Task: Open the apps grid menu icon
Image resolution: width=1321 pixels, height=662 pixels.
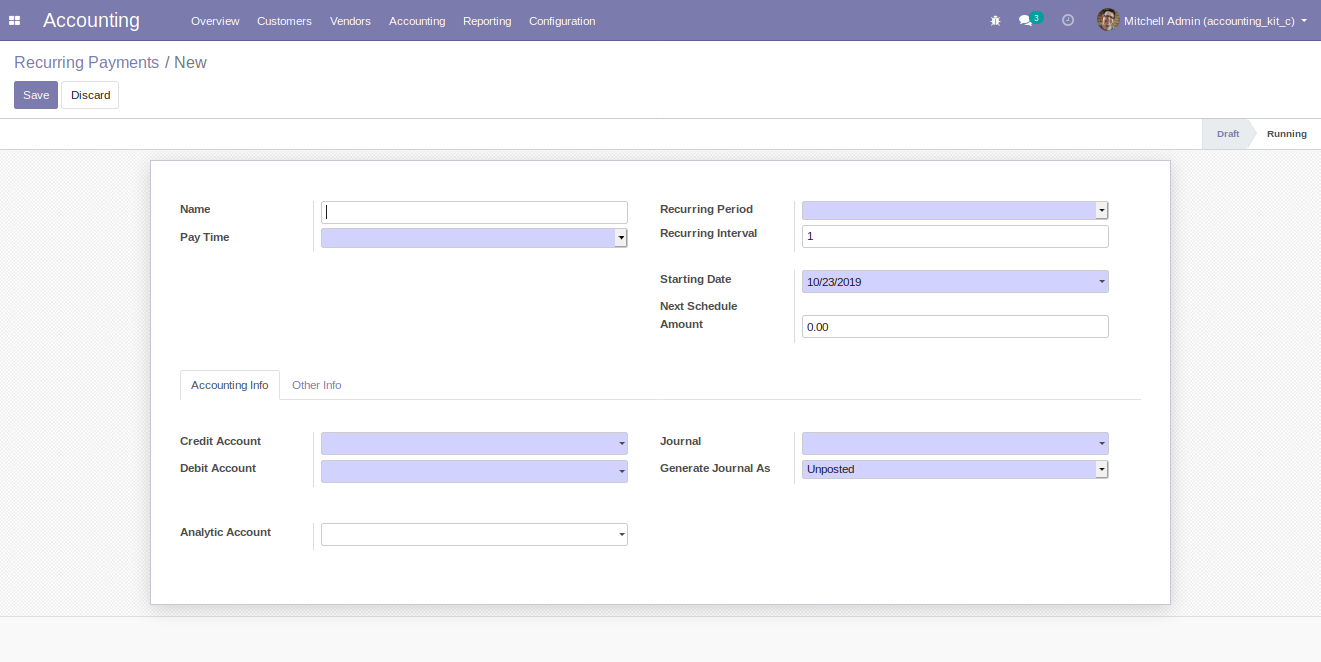Action: click(x=15, y=21)
